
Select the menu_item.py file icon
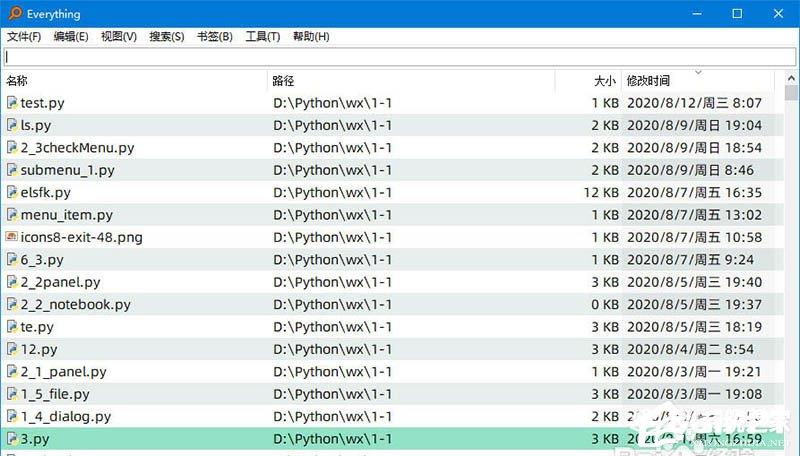tap(12, 215)
